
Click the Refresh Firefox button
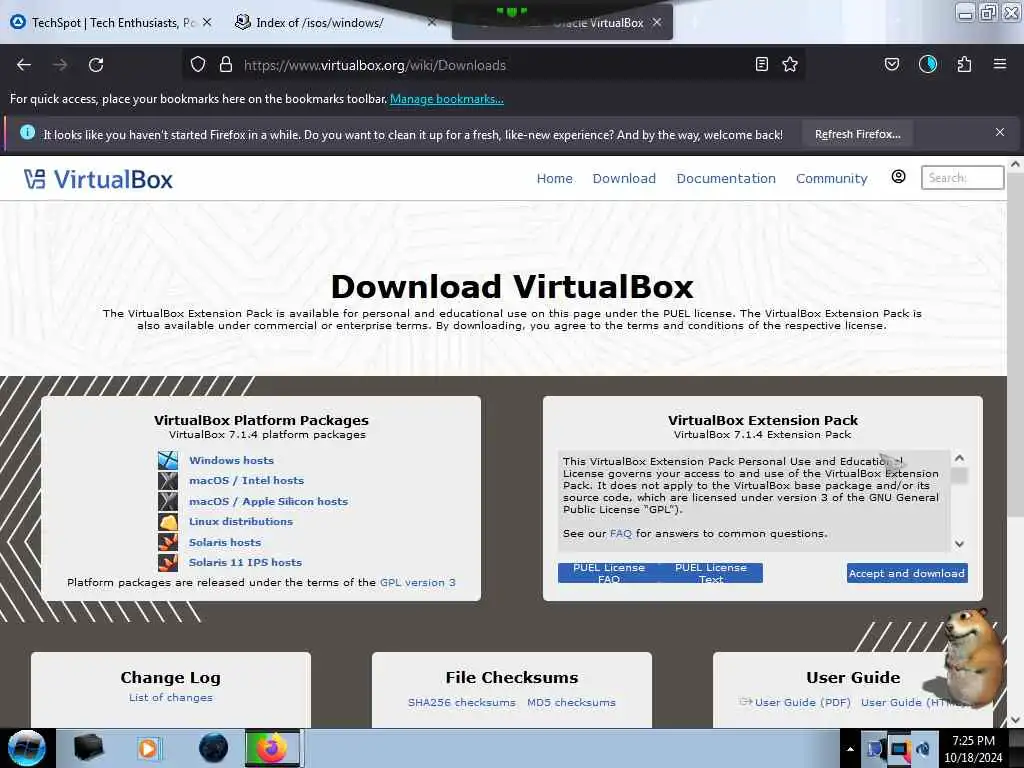click(x=857, y=134)
